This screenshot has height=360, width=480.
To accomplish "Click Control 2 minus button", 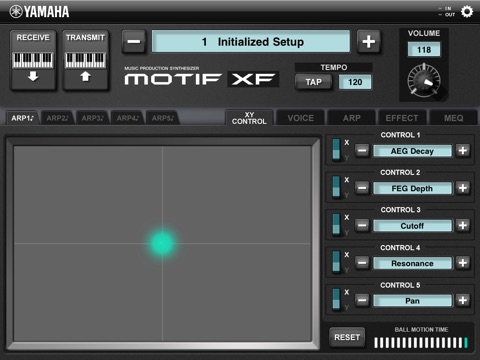I will tap(362, 188).
